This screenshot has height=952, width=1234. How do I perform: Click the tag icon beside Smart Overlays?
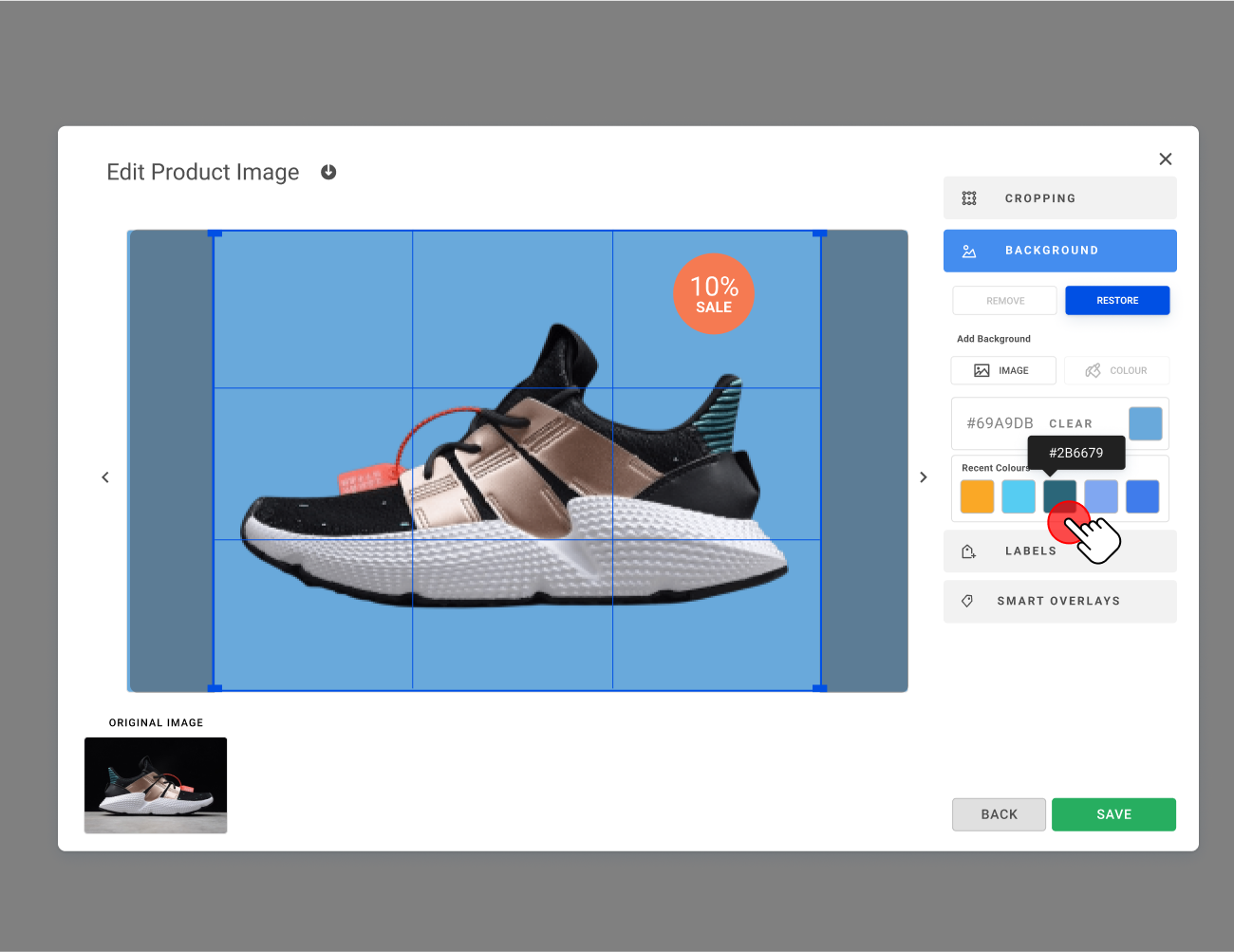(x=967, y=601)
